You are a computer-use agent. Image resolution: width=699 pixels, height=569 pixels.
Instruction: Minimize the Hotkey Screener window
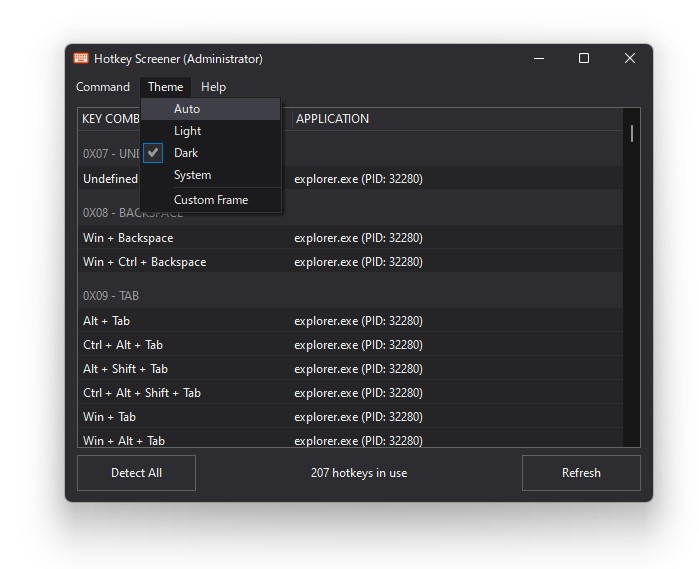pos(538,59)
